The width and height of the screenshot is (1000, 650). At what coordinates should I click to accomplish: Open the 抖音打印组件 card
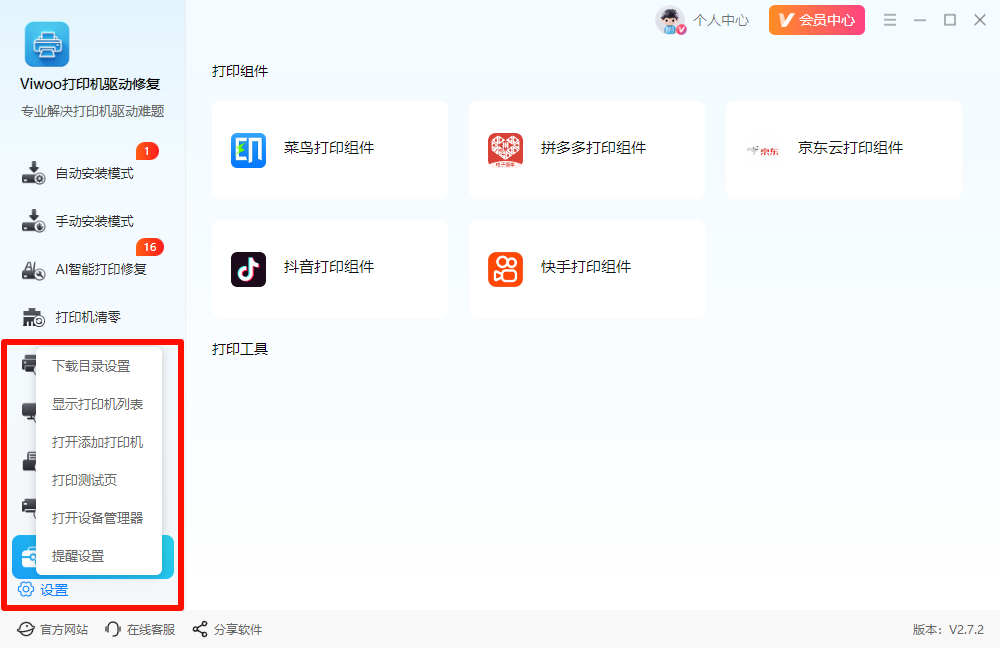coord(330,269)
